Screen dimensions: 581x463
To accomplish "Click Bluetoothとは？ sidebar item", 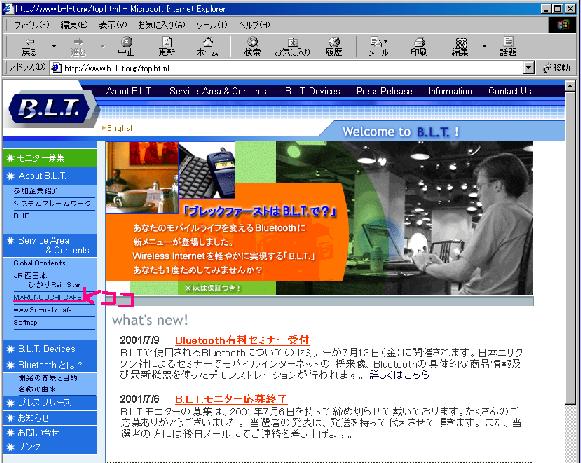I will point(50,365).
